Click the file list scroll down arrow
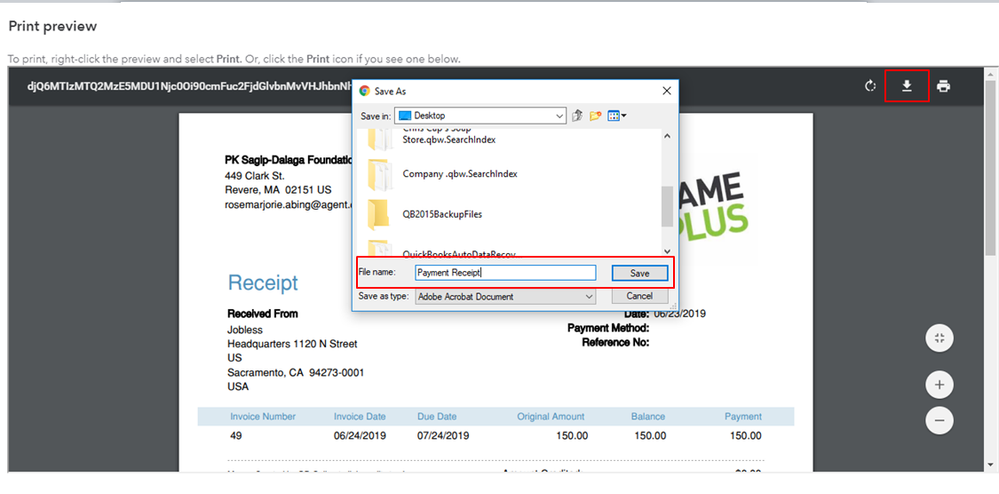 tap(667, 251)
